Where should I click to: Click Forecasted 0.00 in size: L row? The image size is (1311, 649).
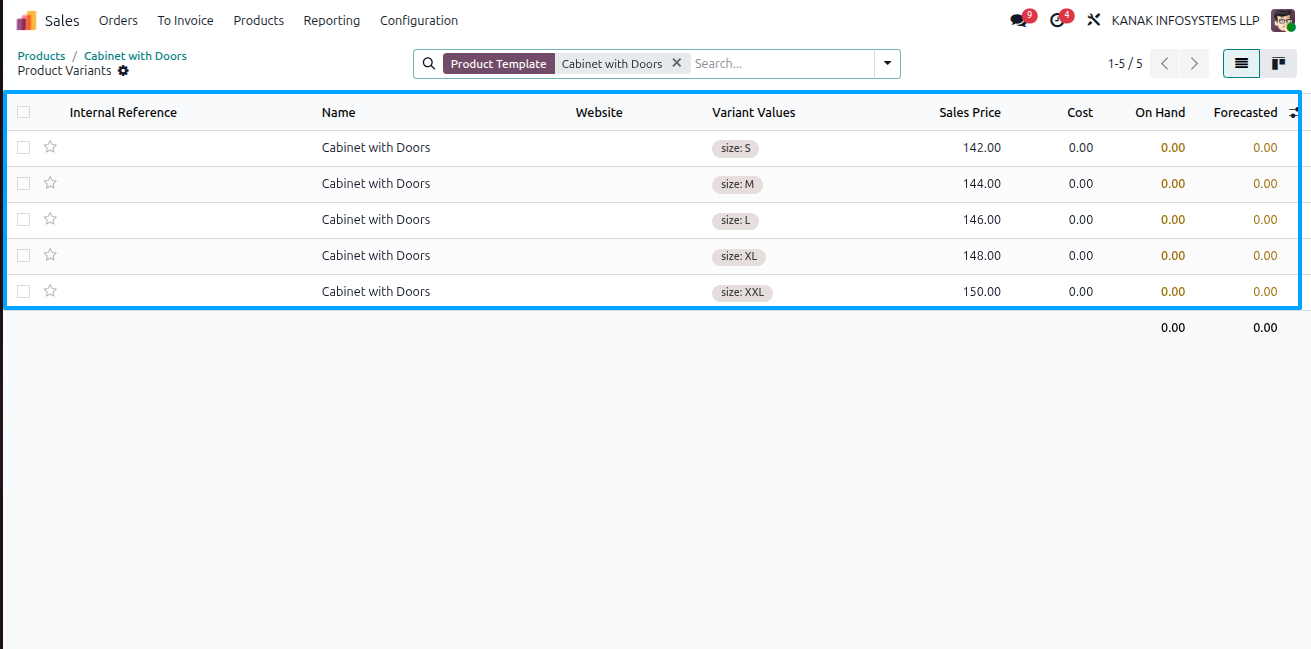point(1265,219)
